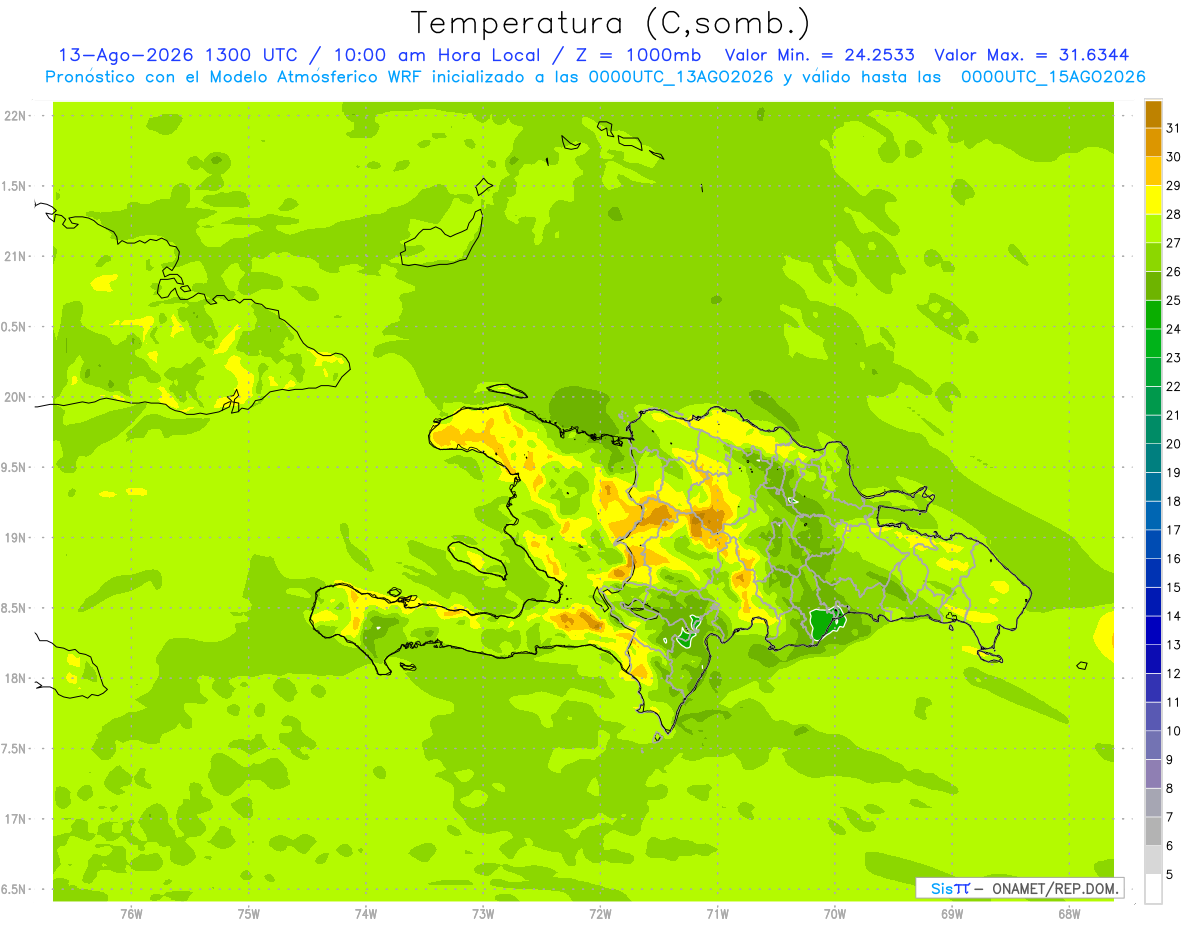The width and height of the screenshot is (1200, 927).
Task: Click the 20N latitude axis label
Action: [15, 397]
